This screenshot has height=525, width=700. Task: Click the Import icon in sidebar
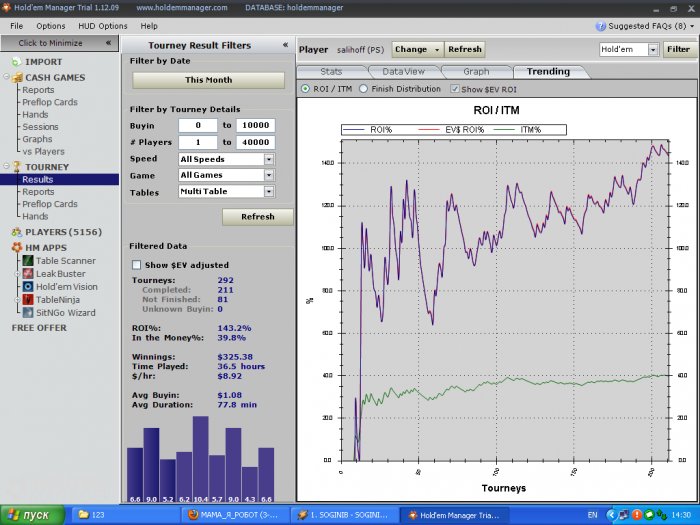pos(15,62)
